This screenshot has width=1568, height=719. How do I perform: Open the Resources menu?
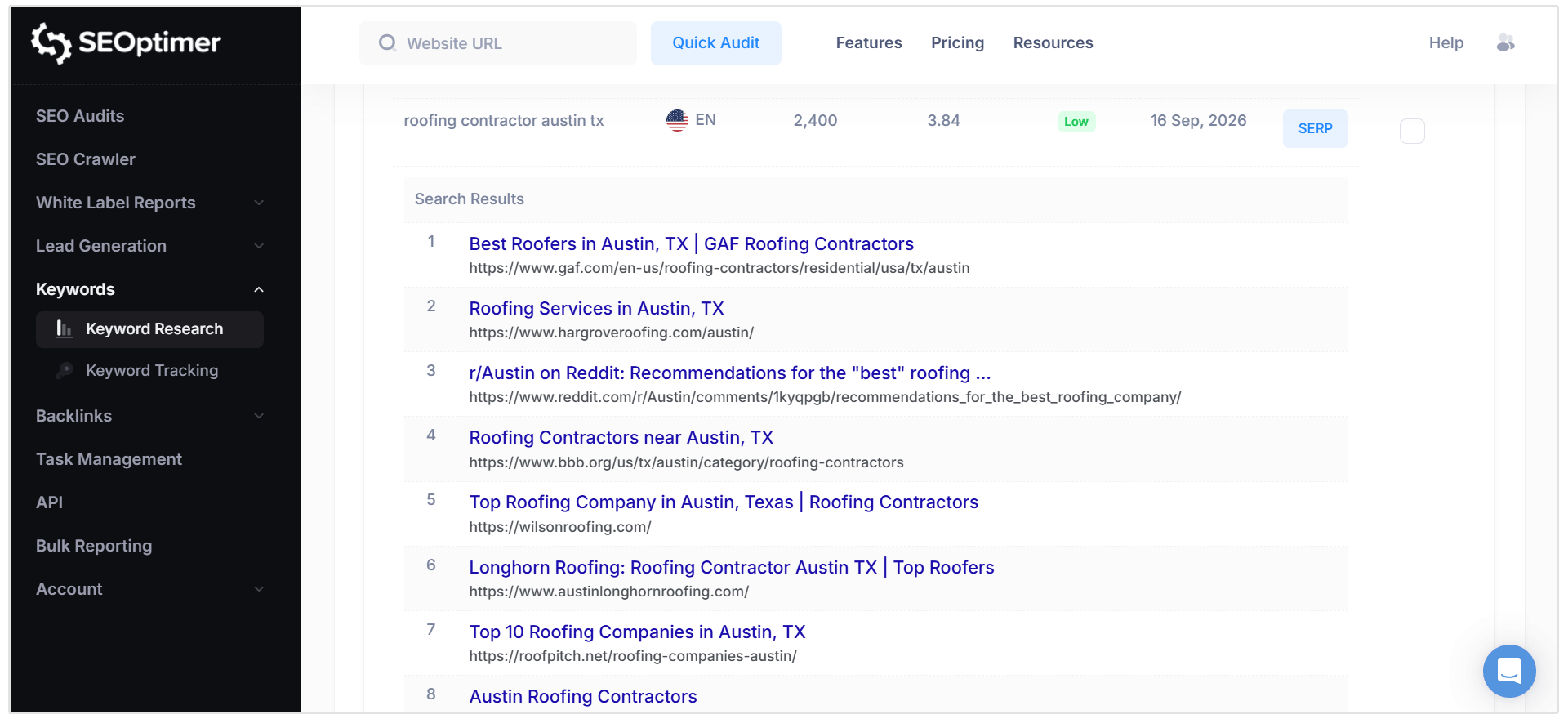click(1053, 42)
